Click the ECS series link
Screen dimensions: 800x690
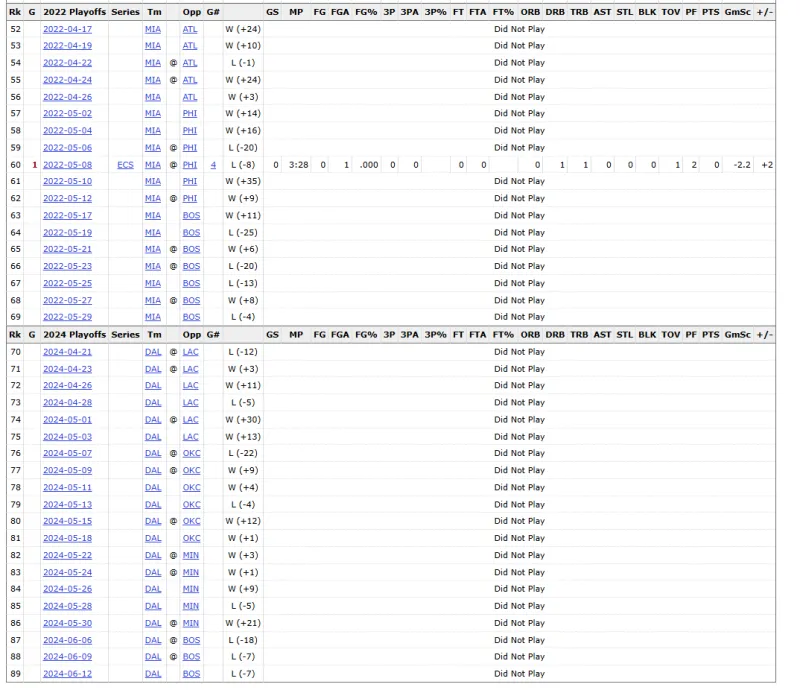[125, 164]
